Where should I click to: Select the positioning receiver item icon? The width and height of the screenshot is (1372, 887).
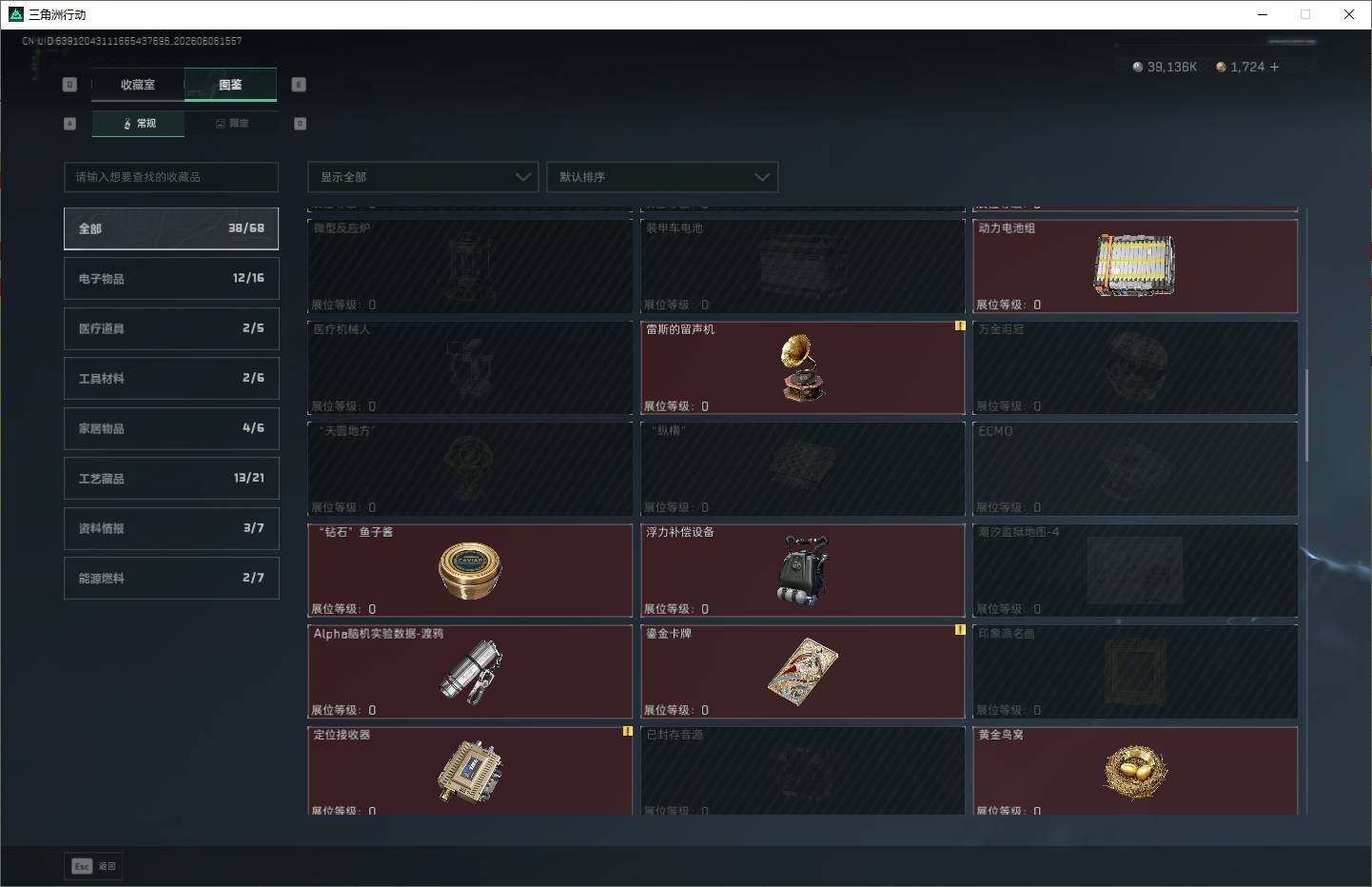[x=470, y=770]
